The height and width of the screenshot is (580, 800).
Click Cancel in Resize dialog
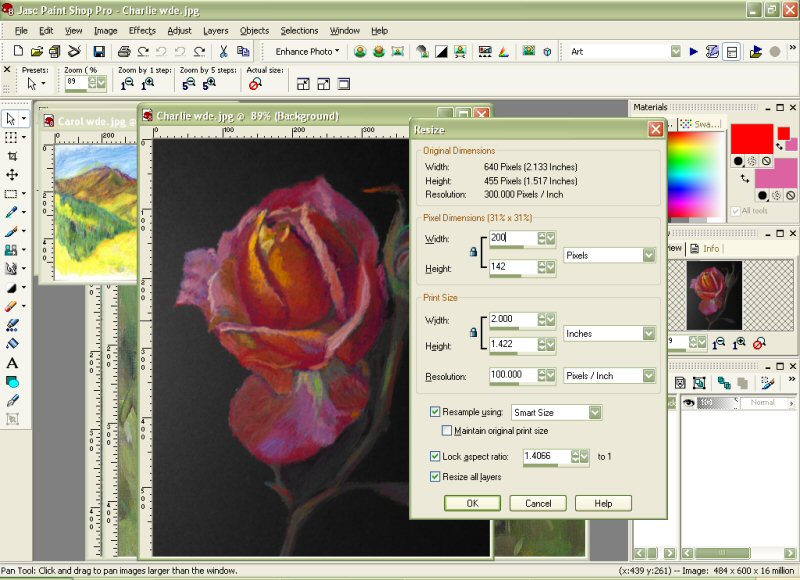[538, 503]
